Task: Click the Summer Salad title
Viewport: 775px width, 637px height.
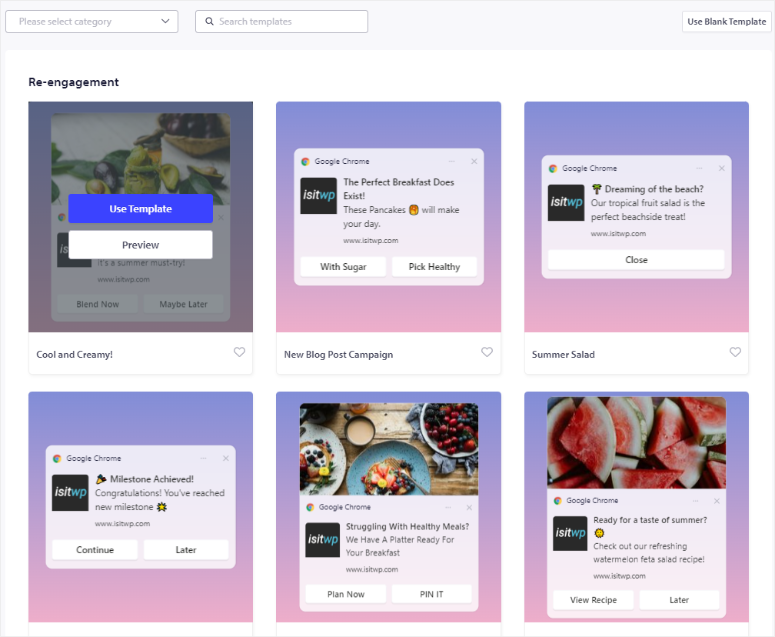Action: pyautogui.click(x=563, y=354)
